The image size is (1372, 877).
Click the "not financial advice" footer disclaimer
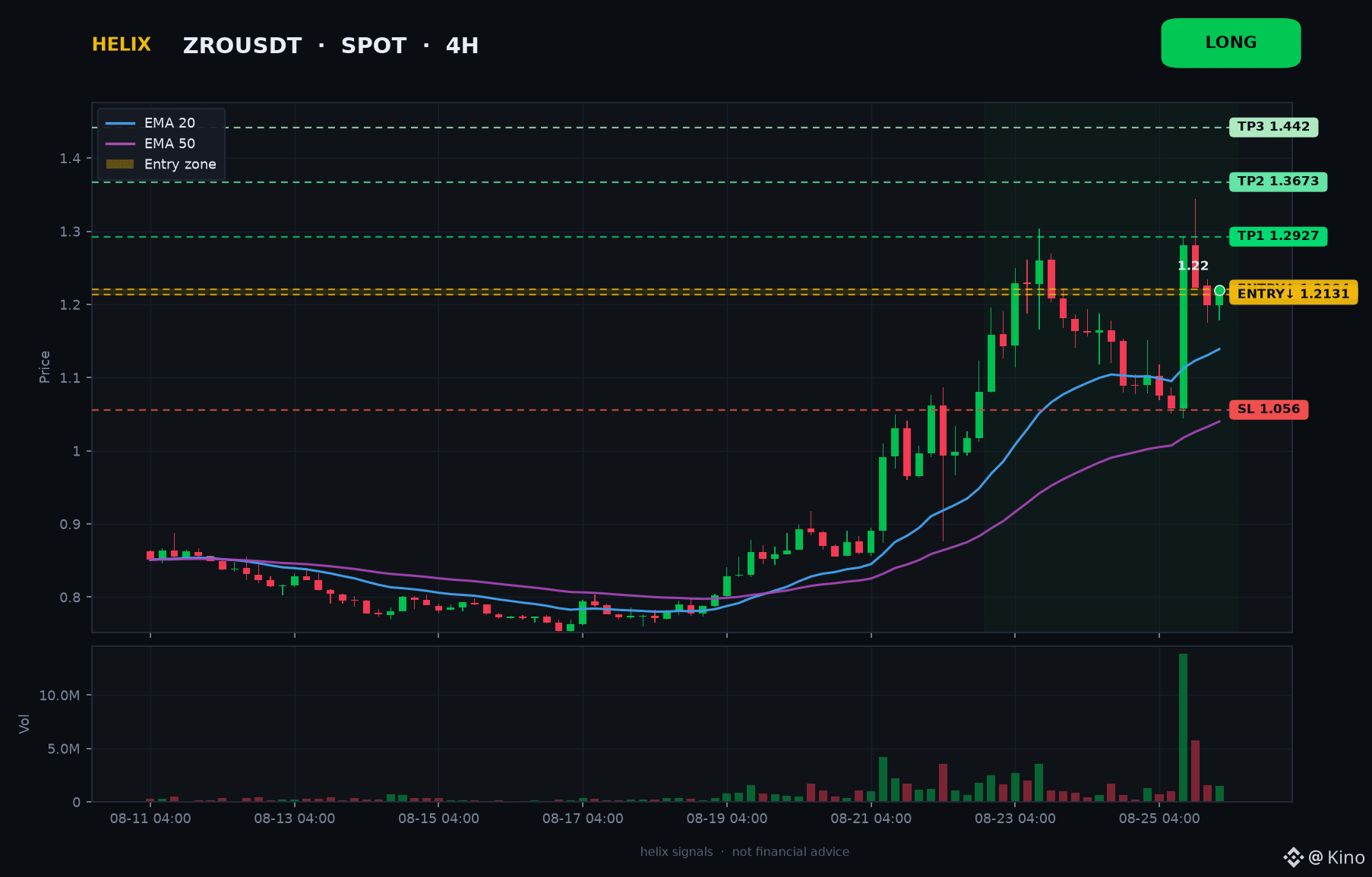click(x=790, y=852)
